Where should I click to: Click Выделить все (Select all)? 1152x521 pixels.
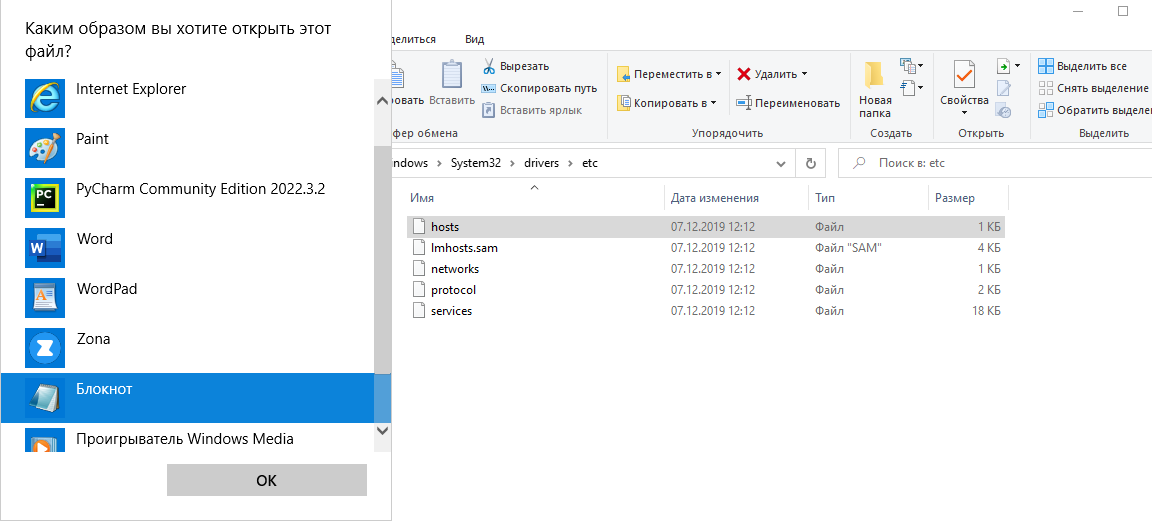click(1082, 66)
